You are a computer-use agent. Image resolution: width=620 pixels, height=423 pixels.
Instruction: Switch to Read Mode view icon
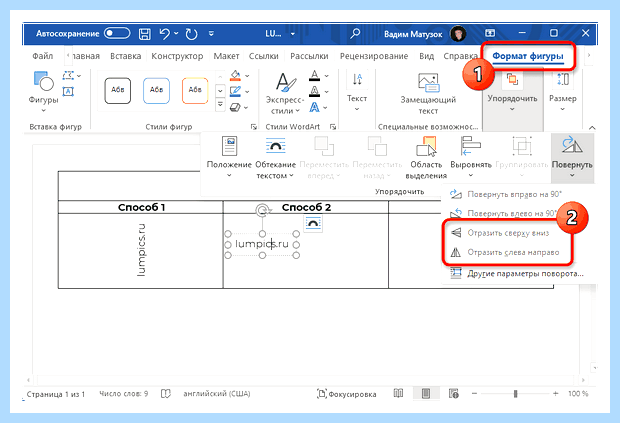[399, 393]
